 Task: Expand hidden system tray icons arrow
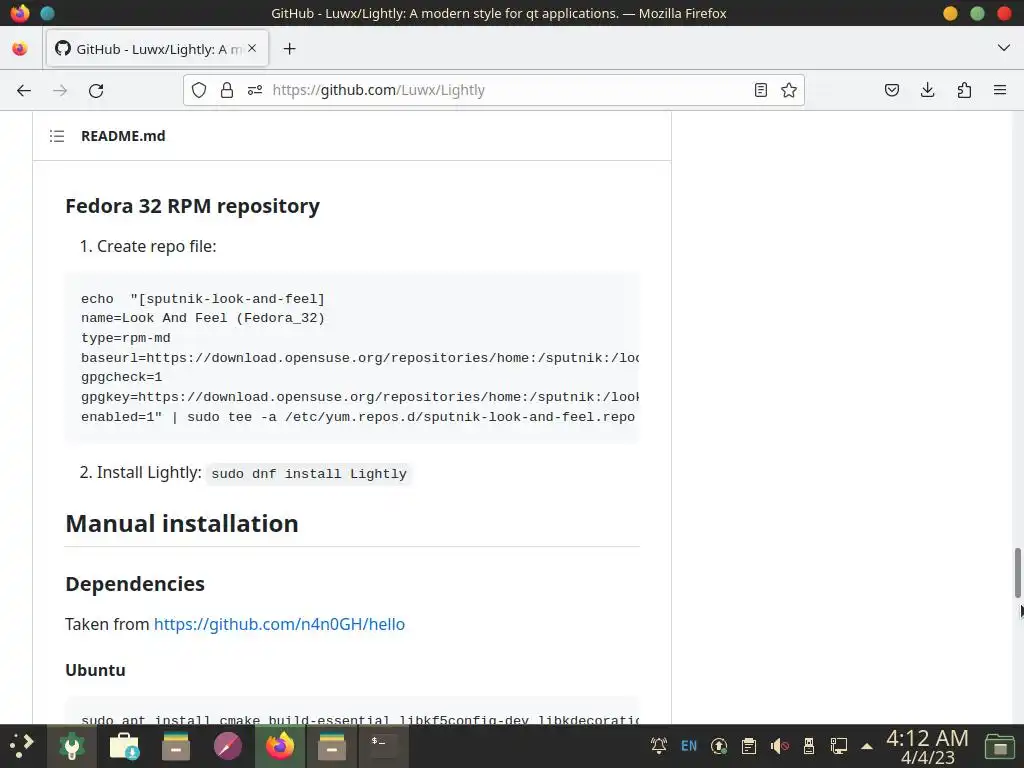coord(867,746)
